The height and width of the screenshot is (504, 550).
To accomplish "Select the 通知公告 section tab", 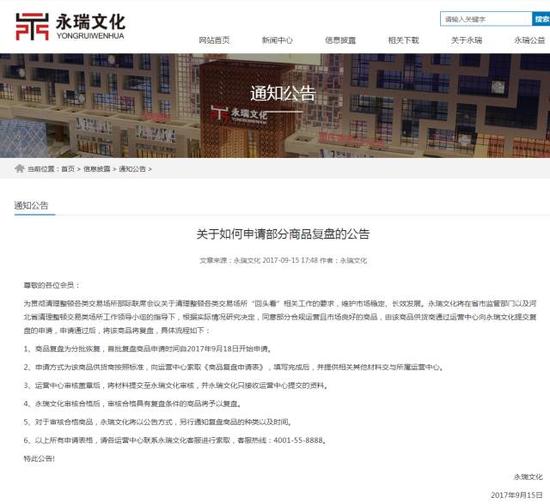I will click(x=31, y=206).
